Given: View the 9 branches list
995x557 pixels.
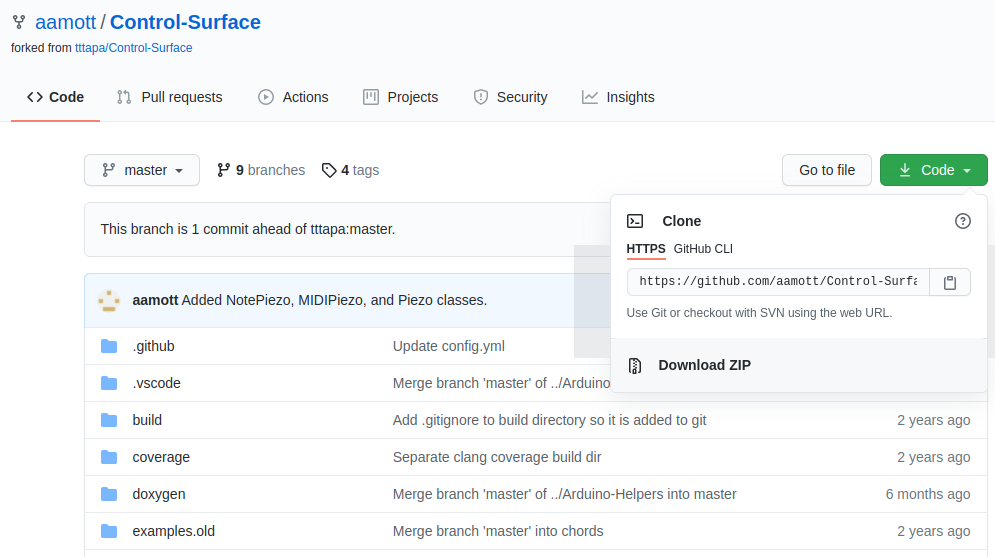Looking at the screenshot, I should point(261,170).
